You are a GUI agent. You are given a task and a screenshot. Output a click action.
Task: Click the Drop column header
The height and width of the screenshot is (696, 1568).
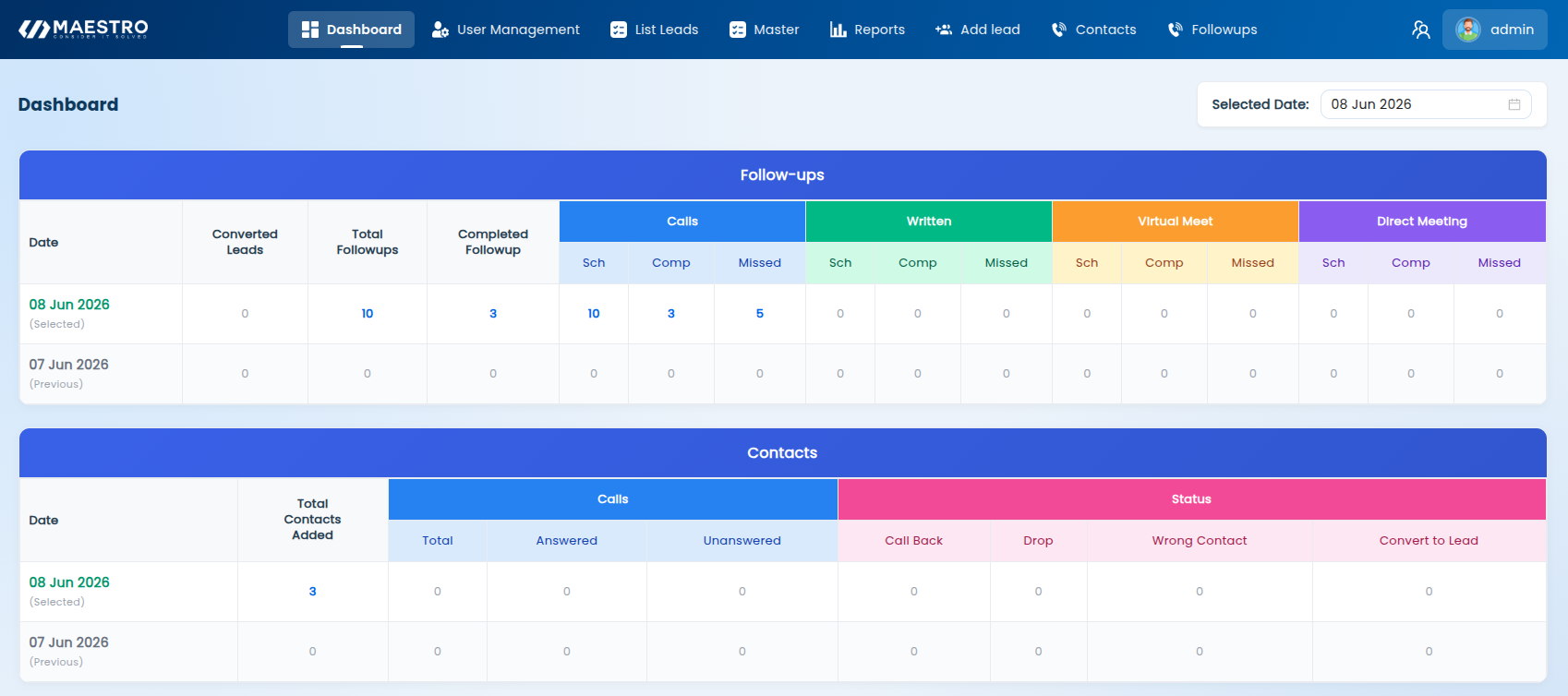click(1038, 541)
